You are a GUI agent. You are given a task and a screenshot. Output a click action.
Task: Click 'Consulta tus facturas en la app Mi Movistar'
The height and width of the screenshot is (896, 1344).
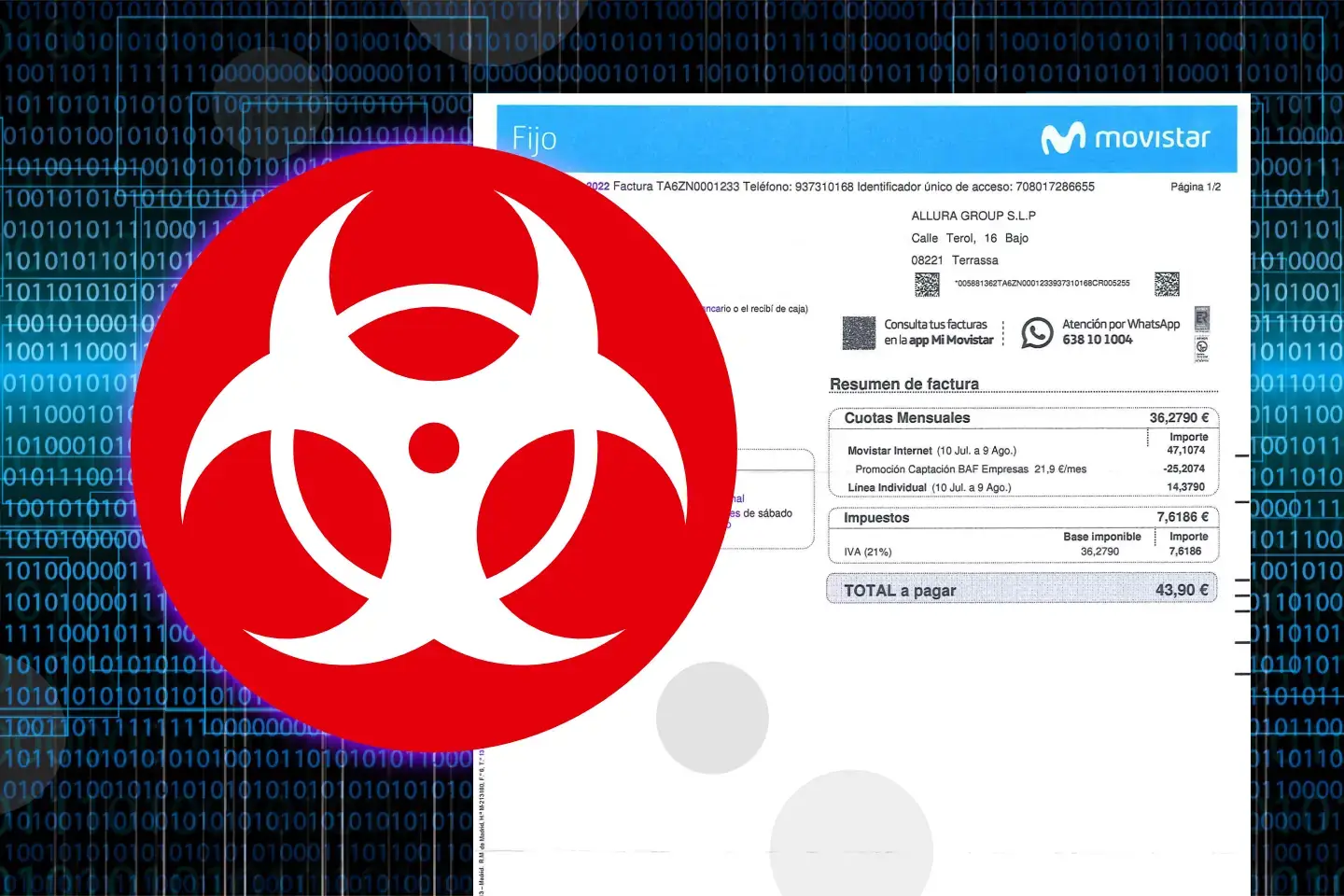939,332
